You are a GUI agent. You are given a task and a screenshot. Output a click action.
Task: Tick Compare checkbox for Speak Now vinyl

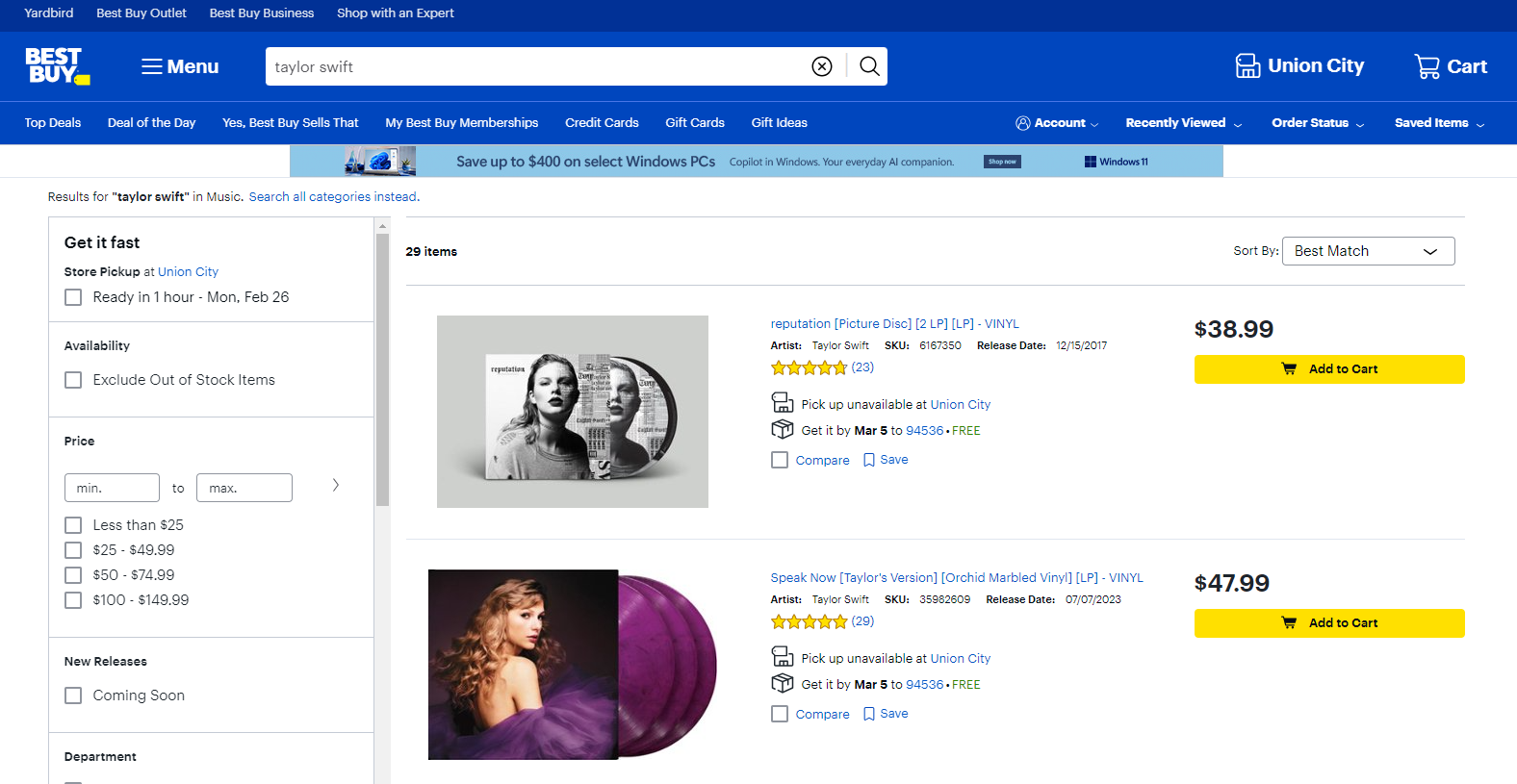pos(780,714)
